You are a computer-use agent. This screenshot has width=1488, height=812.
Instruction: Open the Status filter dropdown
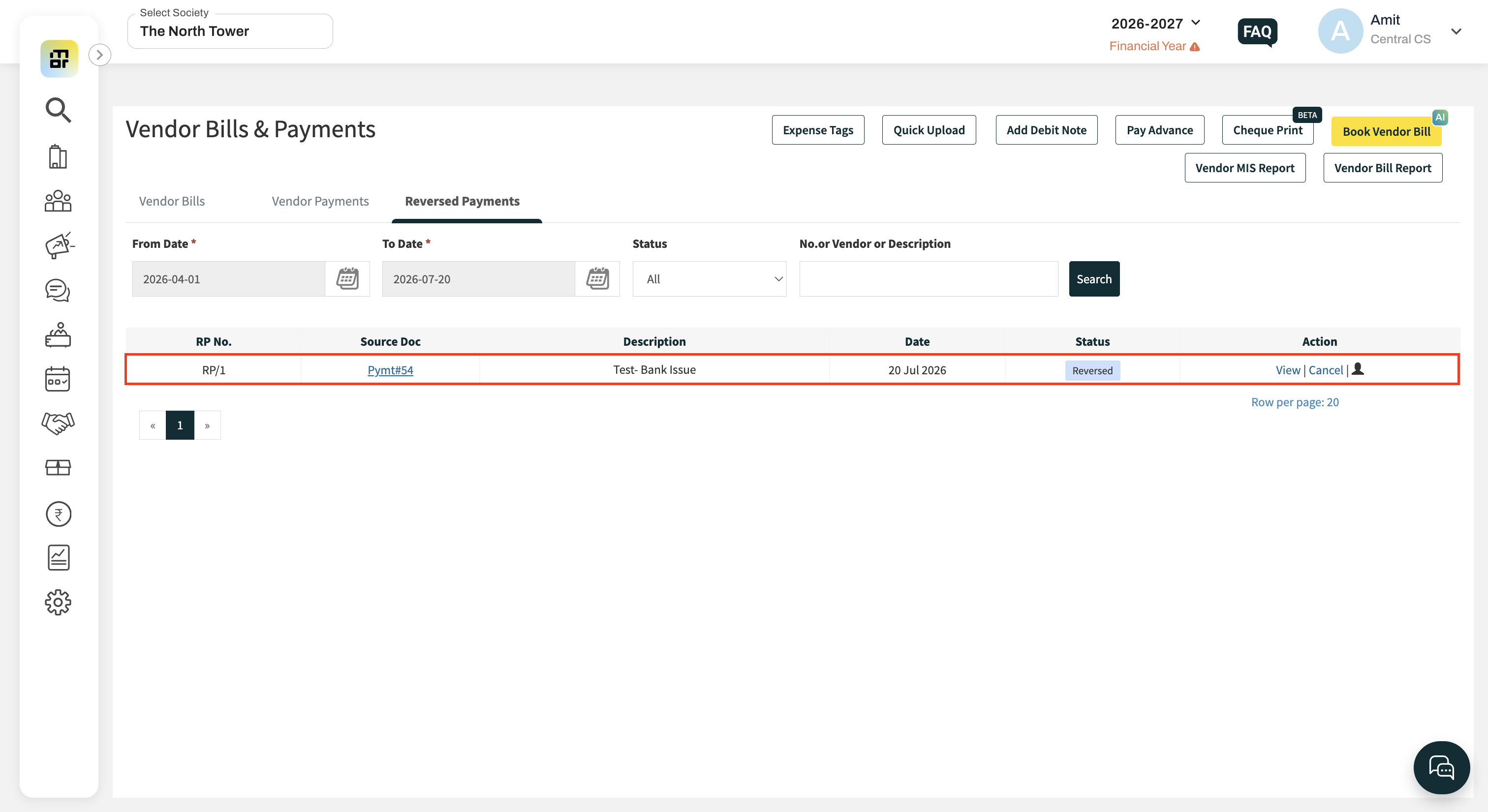(710, 279)
